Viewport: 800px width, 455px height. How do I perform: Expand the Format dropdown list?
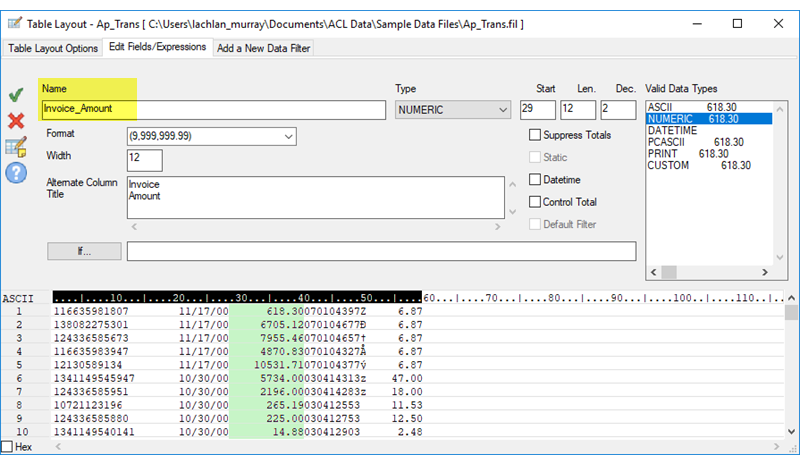click(211, 136)
